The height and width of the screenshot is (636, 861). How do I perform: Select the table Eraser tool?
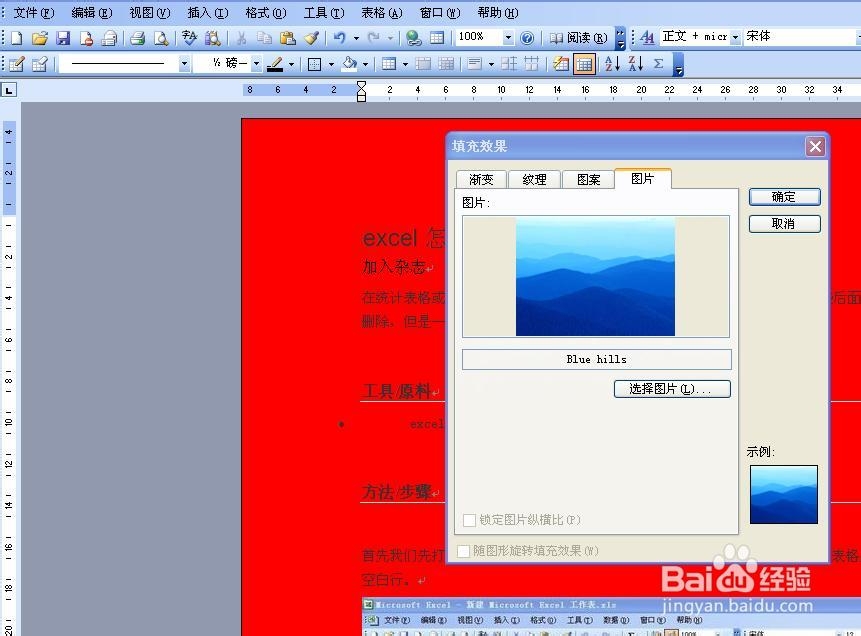pyautogui.click(x=38, y=64)
